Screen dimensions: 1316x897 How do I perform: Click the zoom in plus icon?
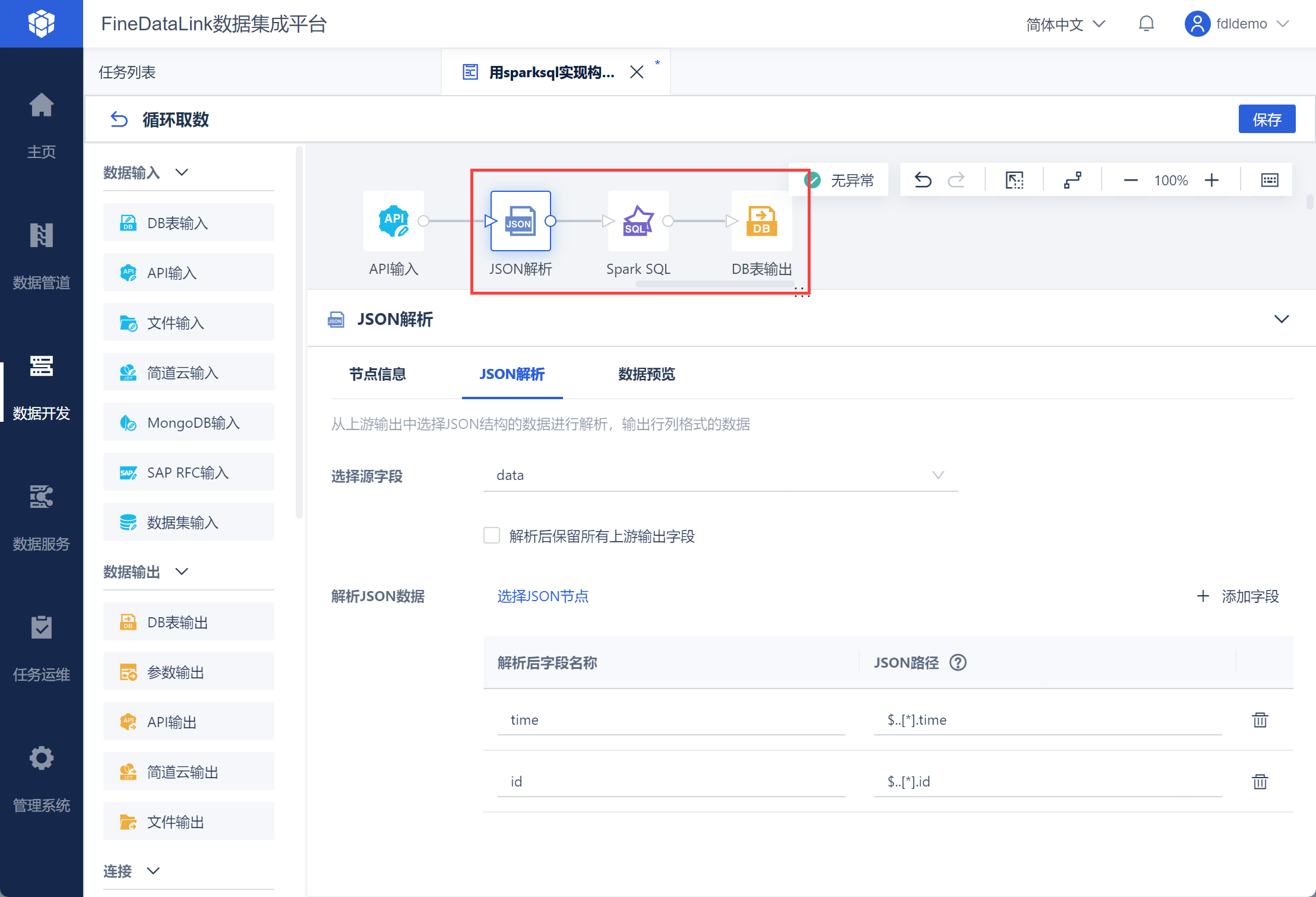tap(1211, 180)
